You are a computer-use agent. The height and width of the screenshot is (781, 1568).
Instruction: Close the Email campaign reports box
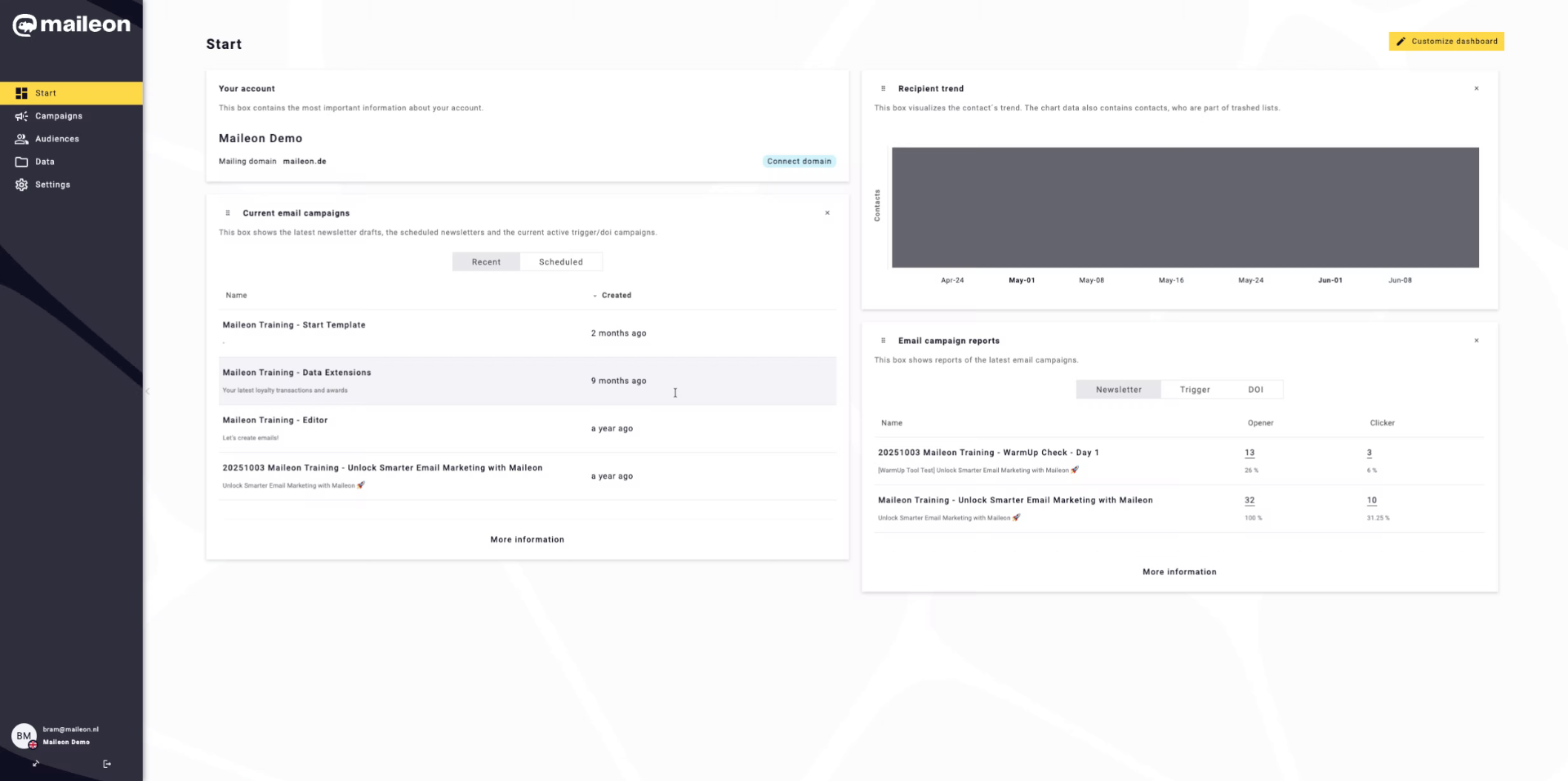[x=1477, y=341]
